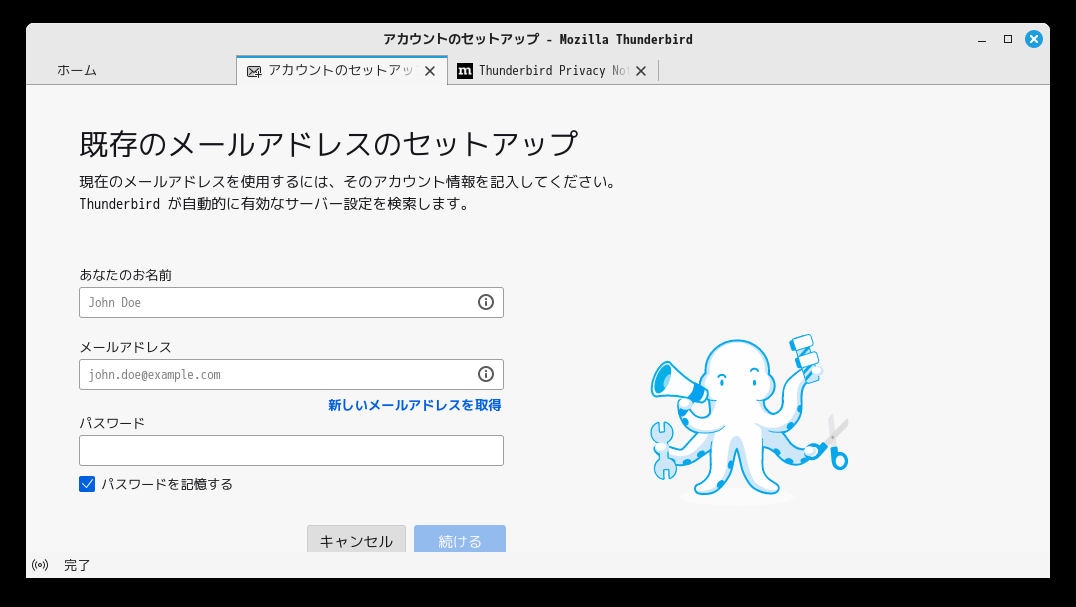Open the 新しいメールアドレスを取得 link
The height and width of the screenshot is (607, 1076).
(x=414, y=405)
